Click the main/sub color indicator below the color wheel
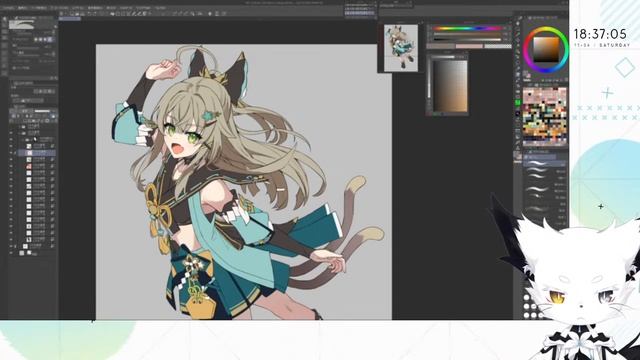This screenshot has width=640, height=360. tap(527, 76)
